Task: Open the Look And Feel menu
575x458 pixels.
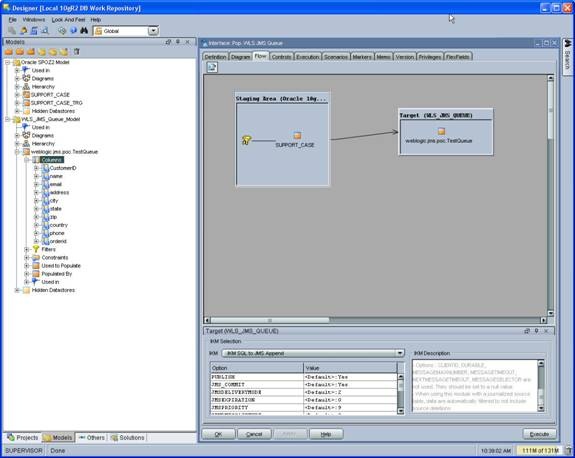Action: coord(68,20)
